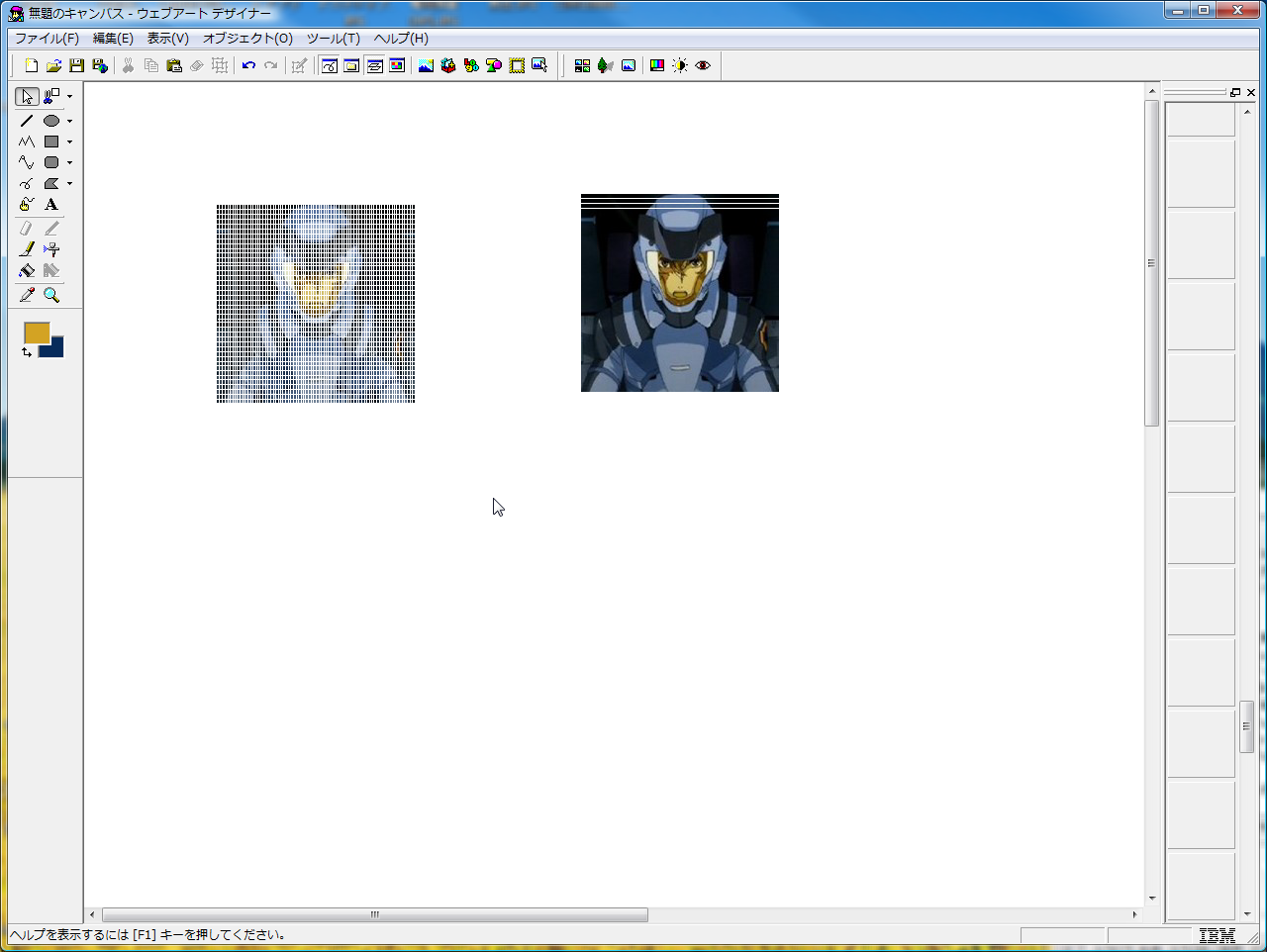1267x952 pixels.
Task: Choose the yellow paintbrush tool
Action: 27,249
